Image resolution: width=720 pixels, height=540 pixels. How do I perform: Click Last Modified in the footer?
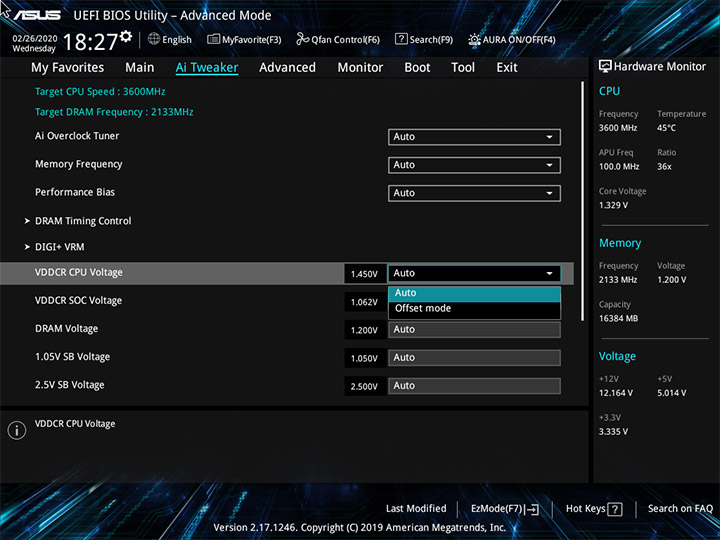[416, 508]
